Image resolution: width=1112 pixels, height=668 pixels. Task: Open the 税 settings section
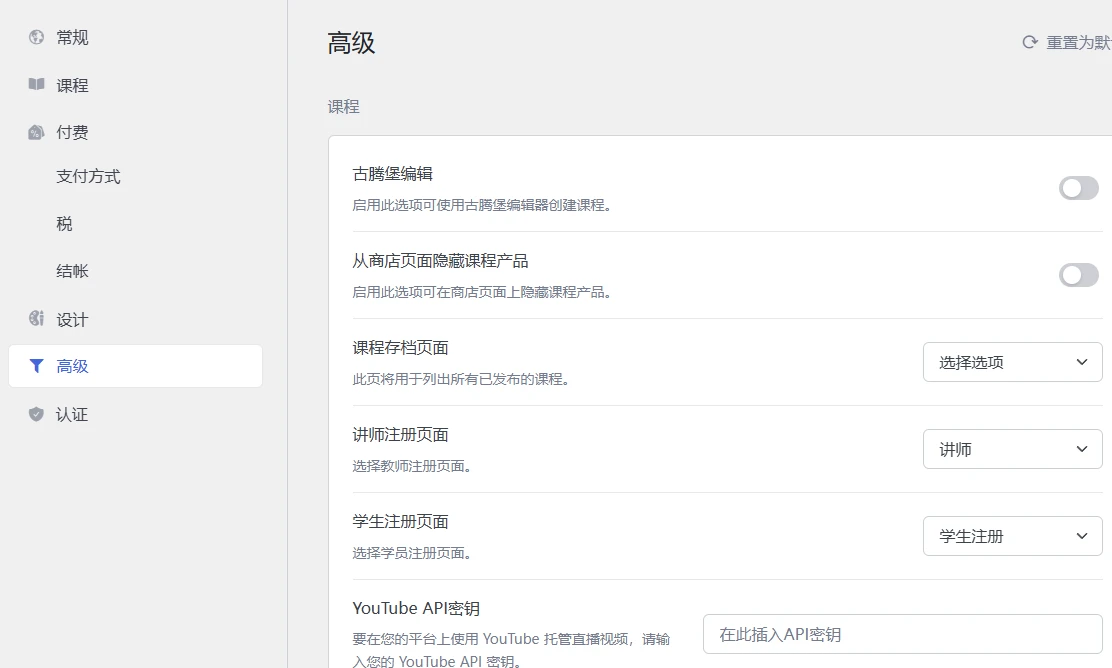pyautogui.click(x=63, y=223)
